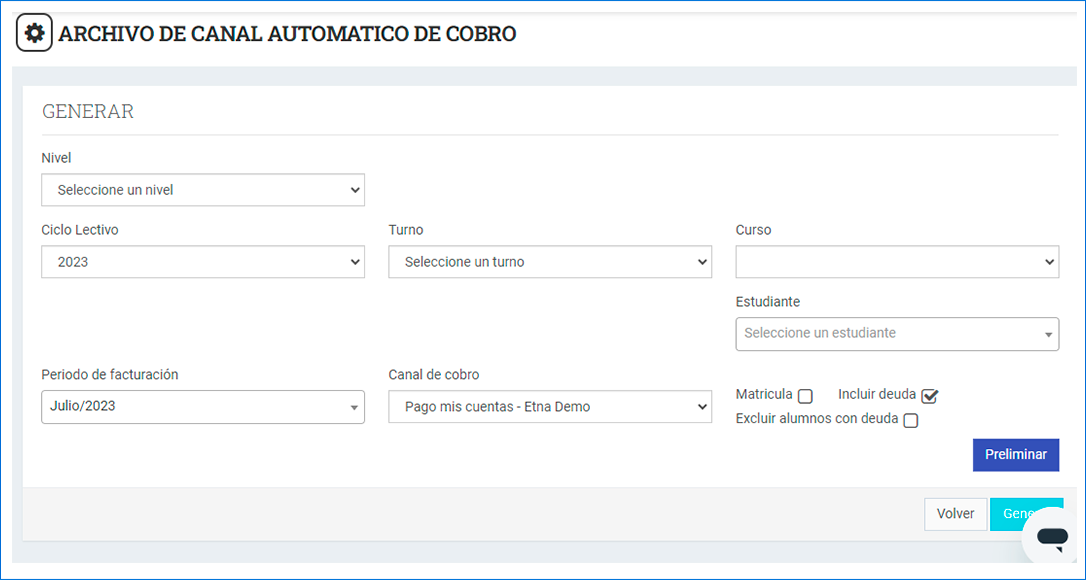Enable Excluir alumnos con deuda checkbox
This screenshot has width=1086, height=580.
pos(910,421)
